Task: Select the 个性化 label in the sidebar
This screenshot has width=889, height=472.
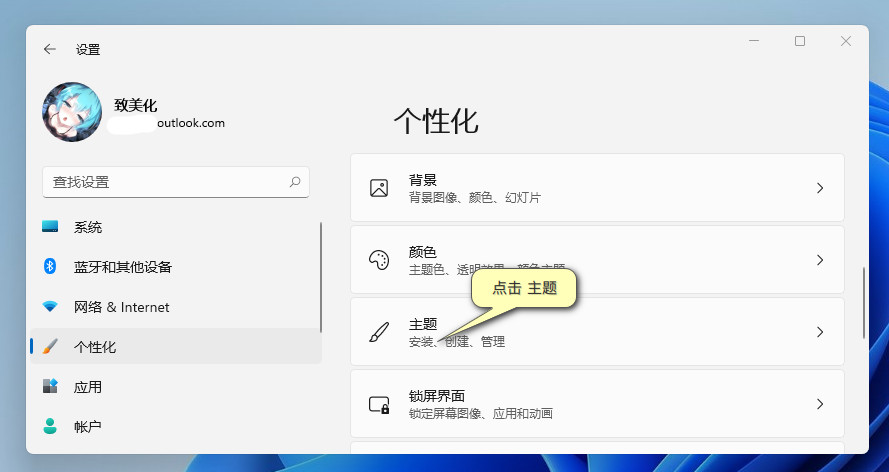Action: (95, 347)
